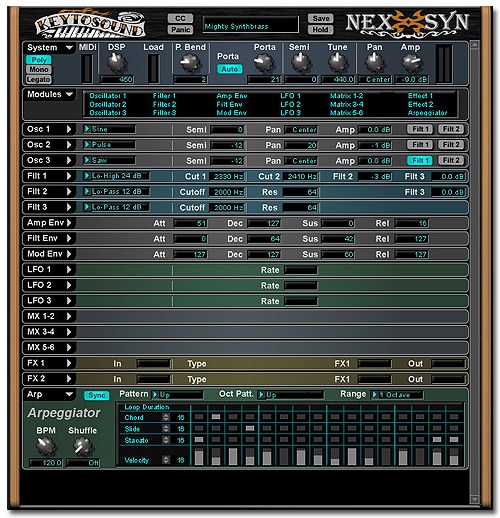This screenshot has width=500, height=518.
Task: Click the Panic button
Action: [180, 30]
